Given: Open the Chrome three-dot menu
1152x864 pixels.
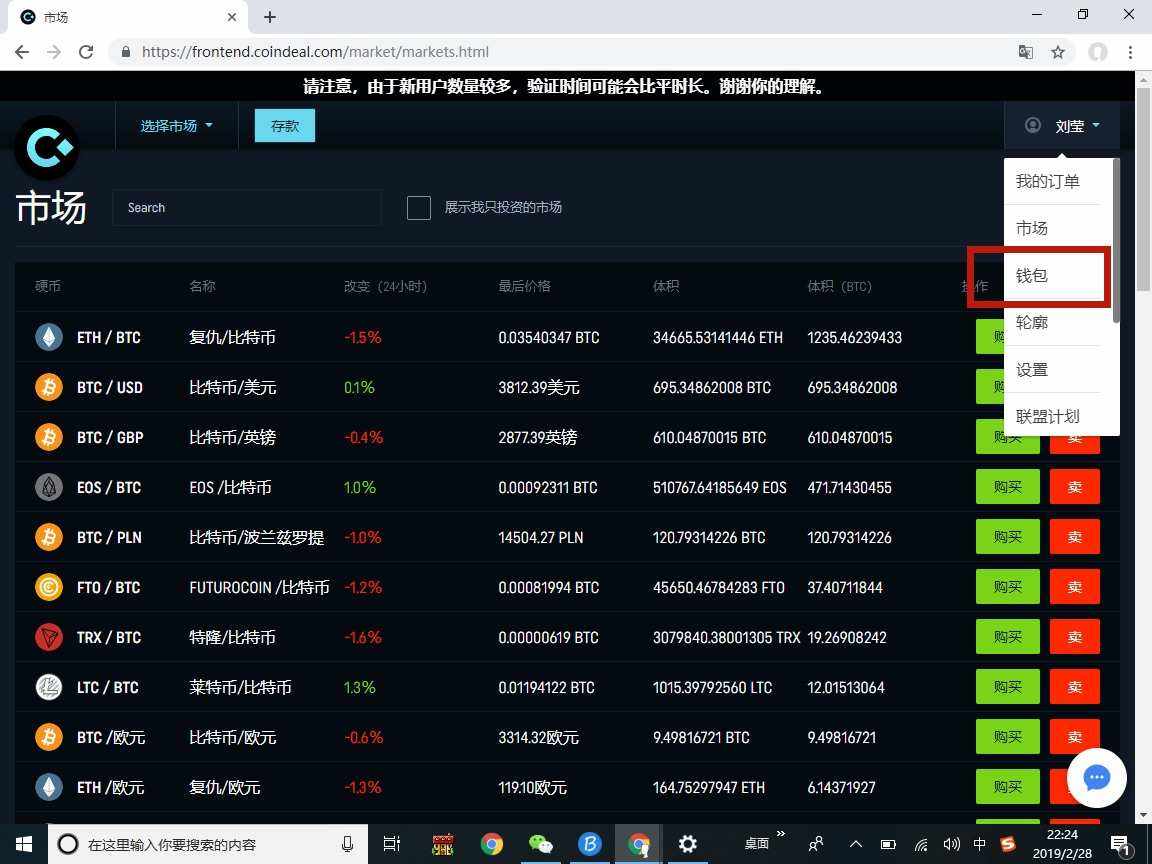Looking at the screenshot, I should 1130,52.
